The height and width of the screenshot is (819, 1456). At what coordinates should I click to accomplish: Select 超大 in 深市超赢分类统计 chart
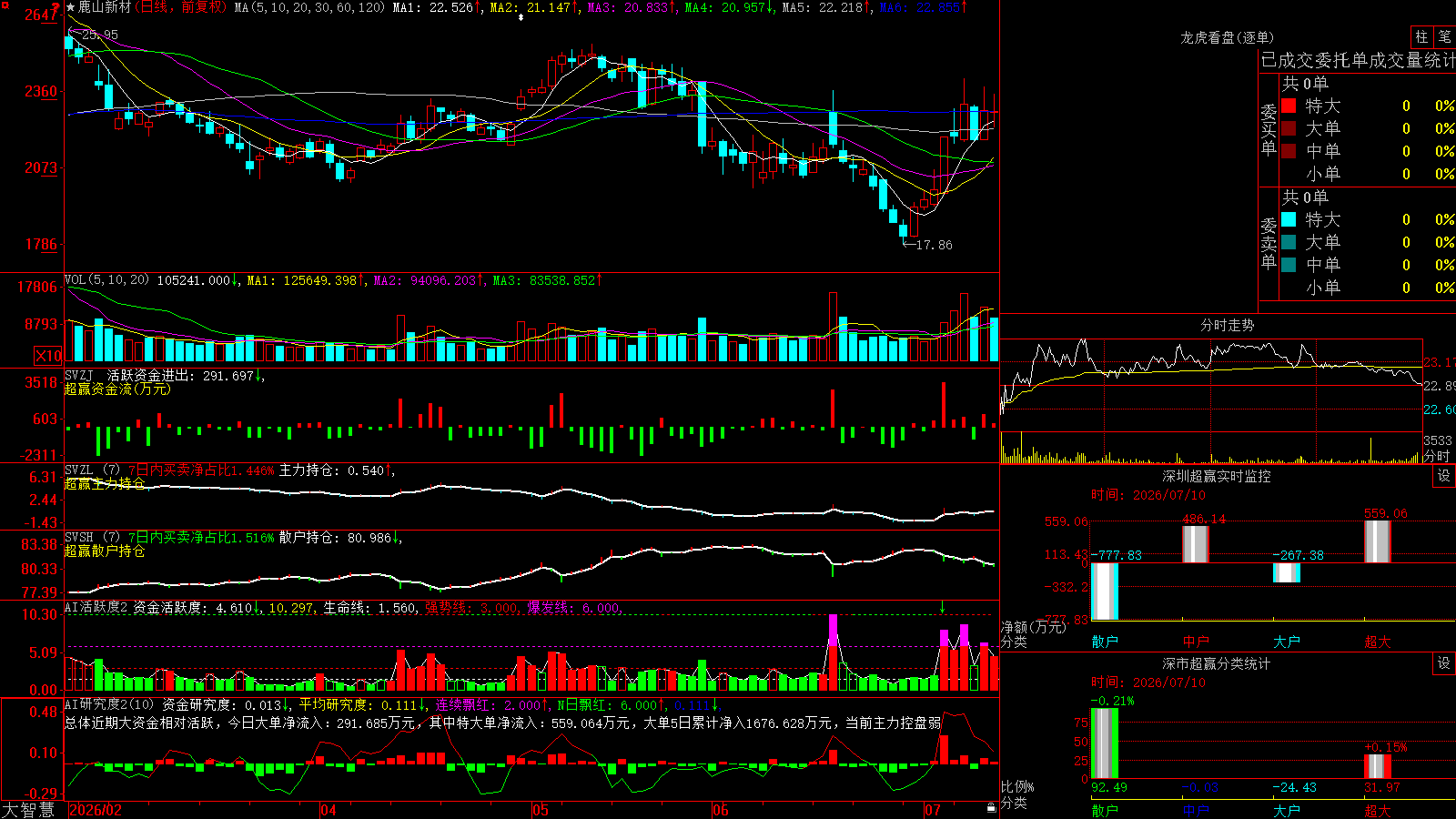[x=1378, y=810]
